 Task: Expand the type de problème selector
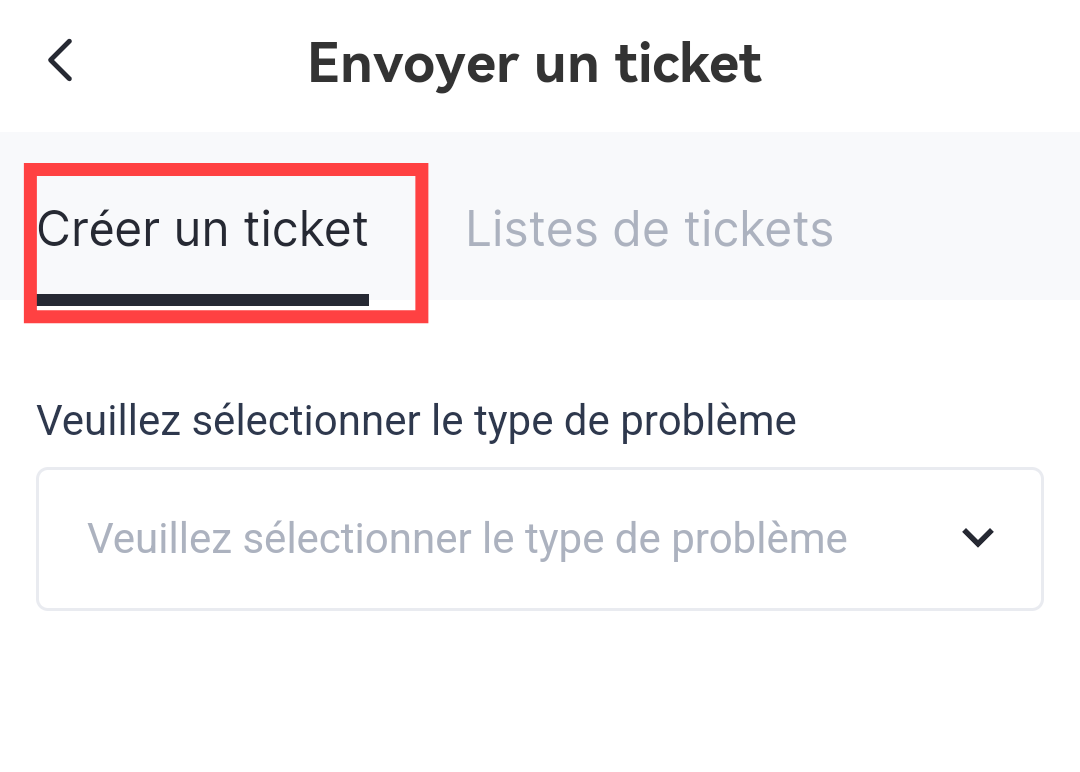click(540, 538)
